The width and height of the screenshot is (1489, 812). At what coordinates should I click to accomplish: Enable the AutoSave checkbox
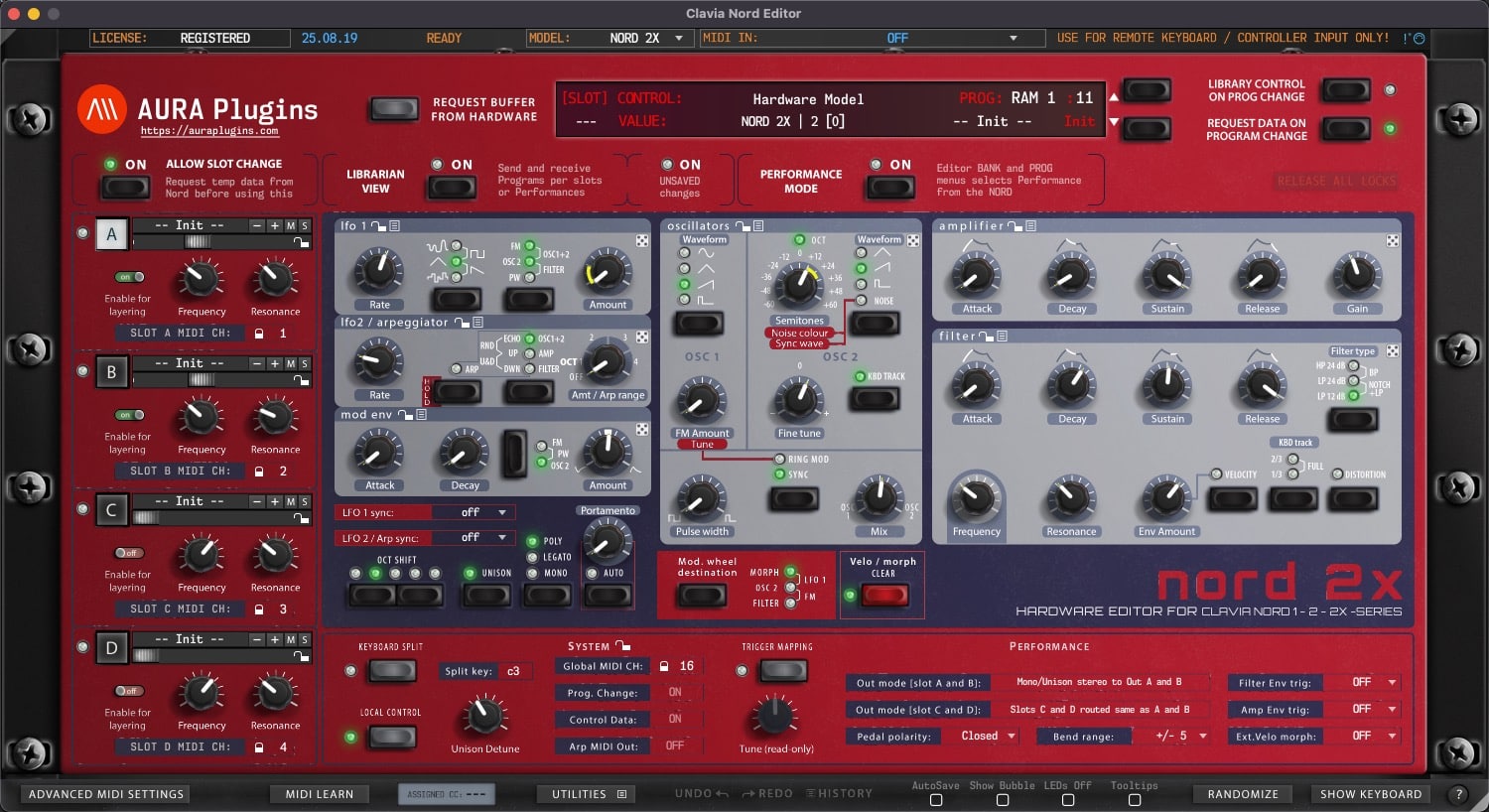936,799
